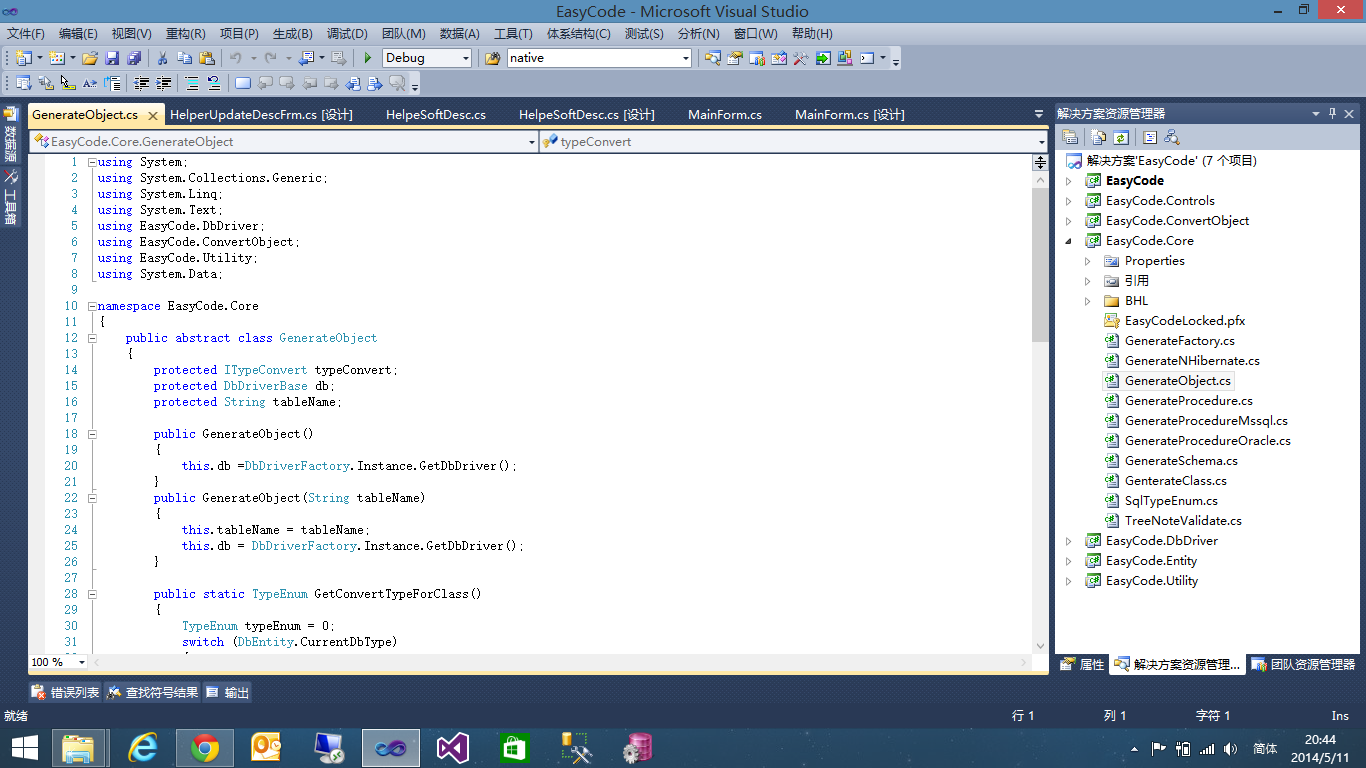Open Solution Explorer from main toolbar icon
The height and width of the screenshot is (768, 1366).
point(713,58)
